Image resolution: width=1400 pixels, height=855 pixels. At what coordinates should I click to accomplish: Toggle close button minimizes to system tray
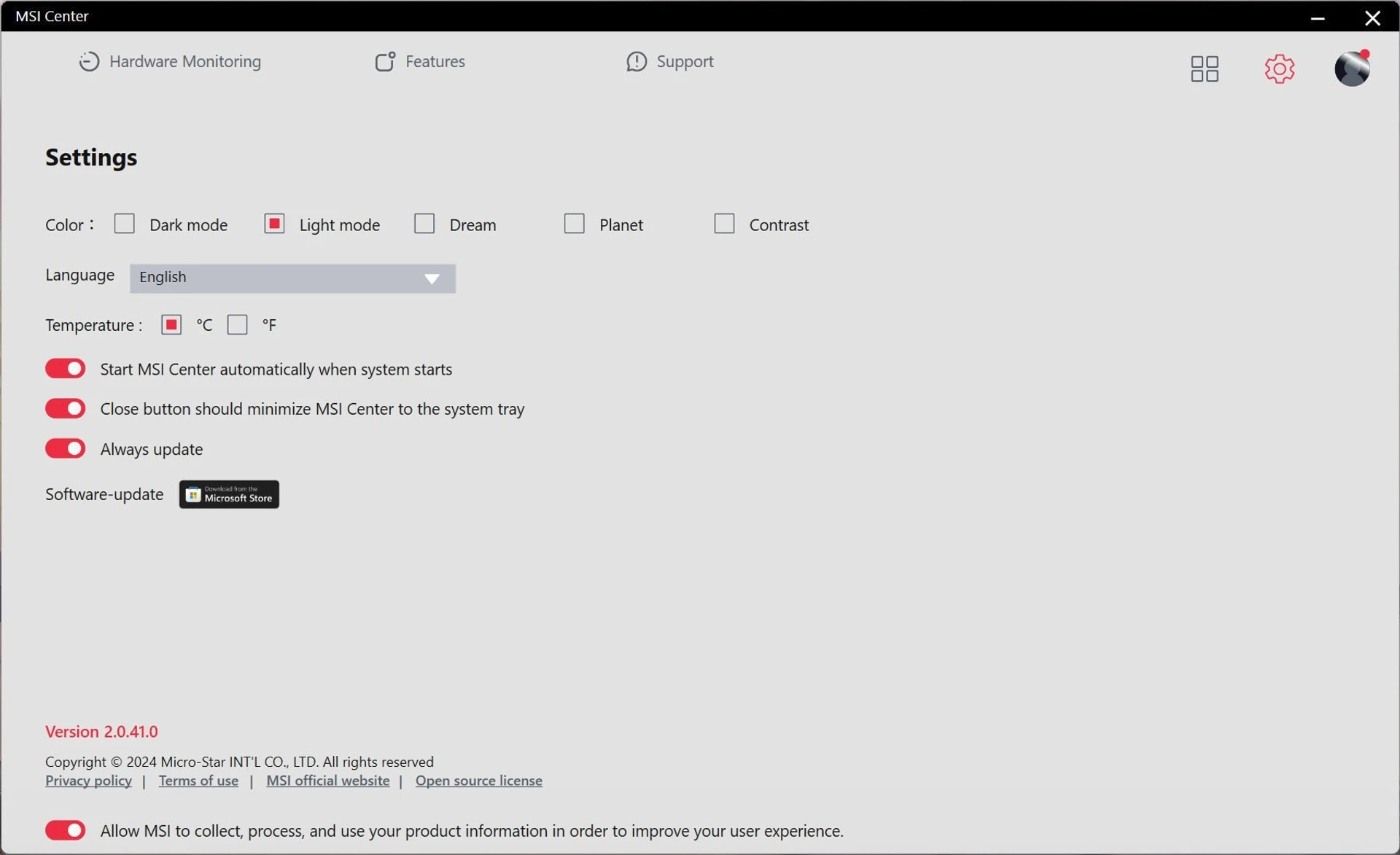[x=66, y=408]
